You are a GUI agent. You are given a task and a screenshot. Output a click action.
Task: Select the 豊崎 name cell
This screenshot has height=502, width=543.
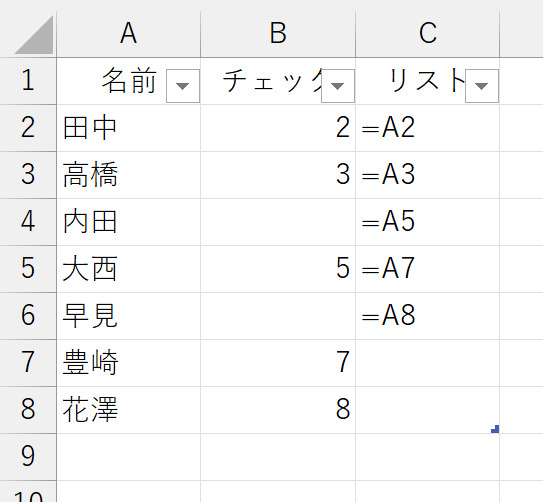(128, 363)
